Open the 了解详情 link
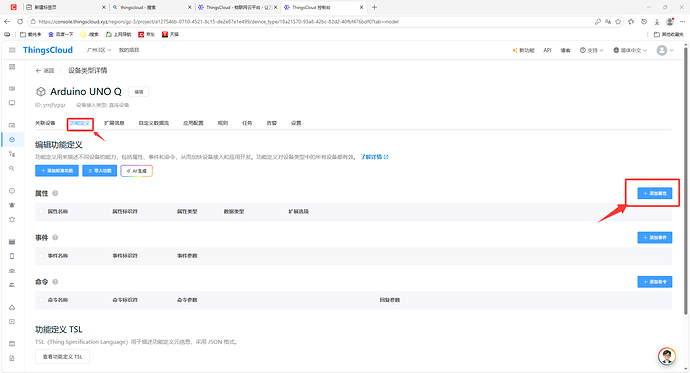 (x=374, y=157)
